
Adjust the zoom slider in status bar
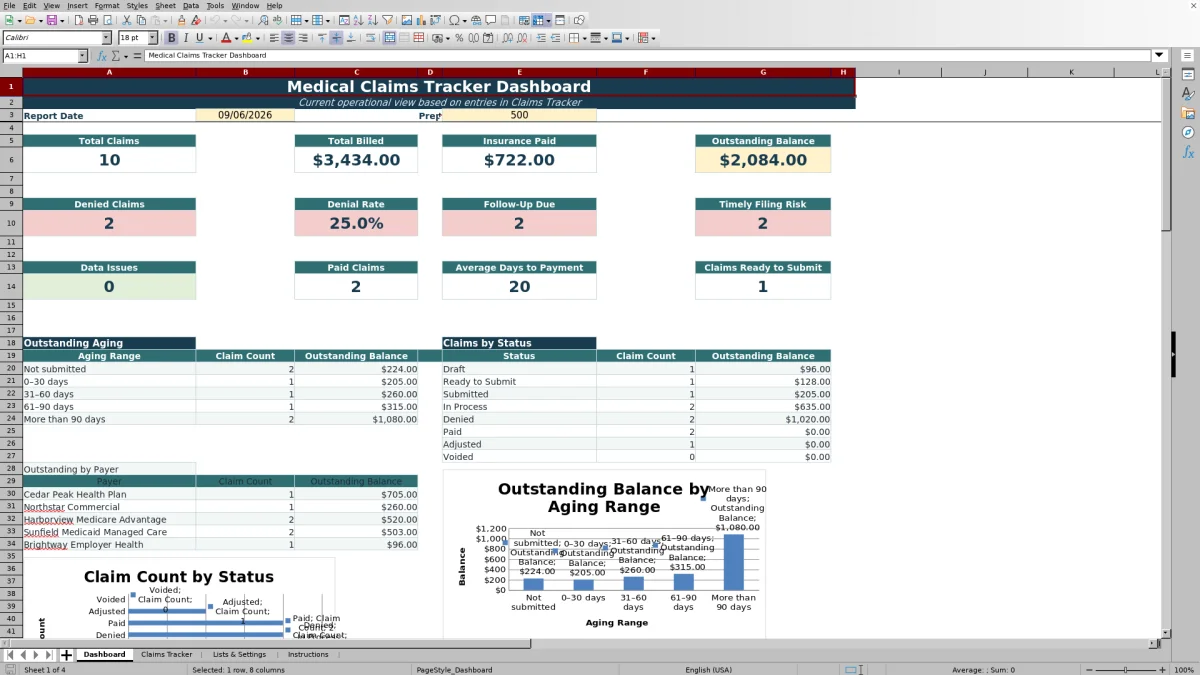point(1126,670)
